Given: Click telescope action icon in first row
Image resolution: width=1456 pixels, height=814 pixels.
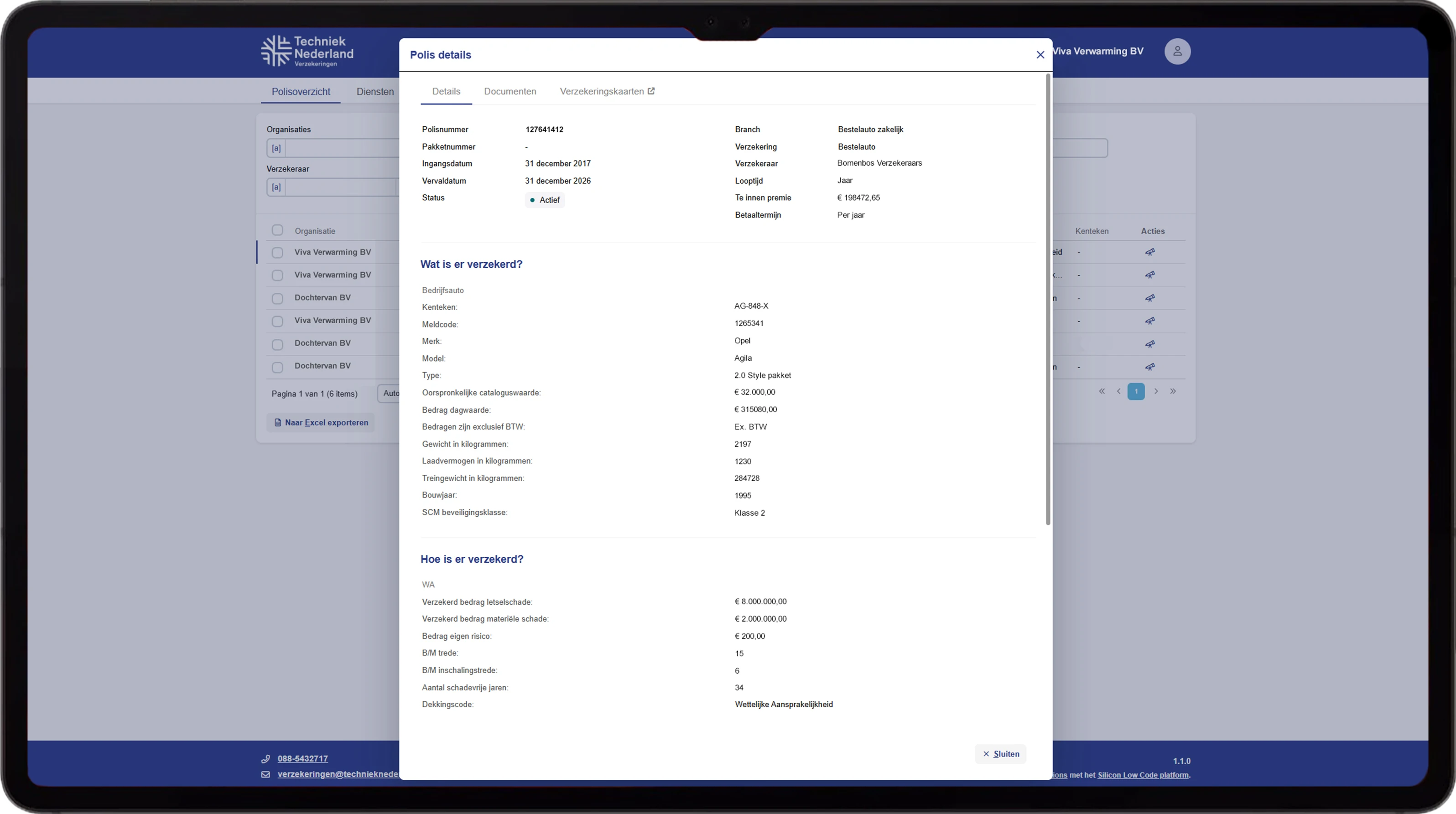Looking at the screenshot, I should [x=1149, y=253].
